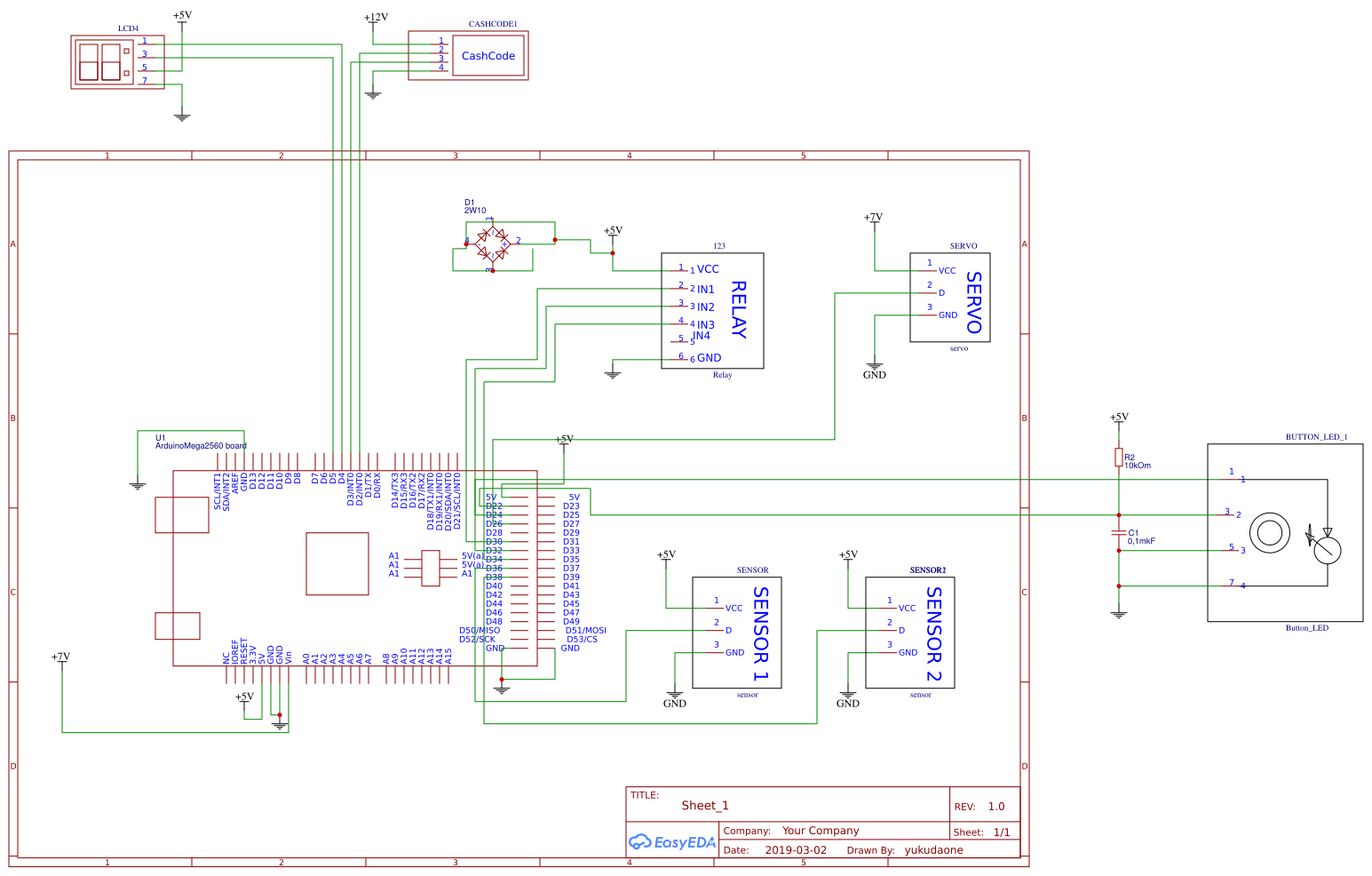1372x876 pixels.
Task: Select the 2W10 part value text
Action: point(475,211)
